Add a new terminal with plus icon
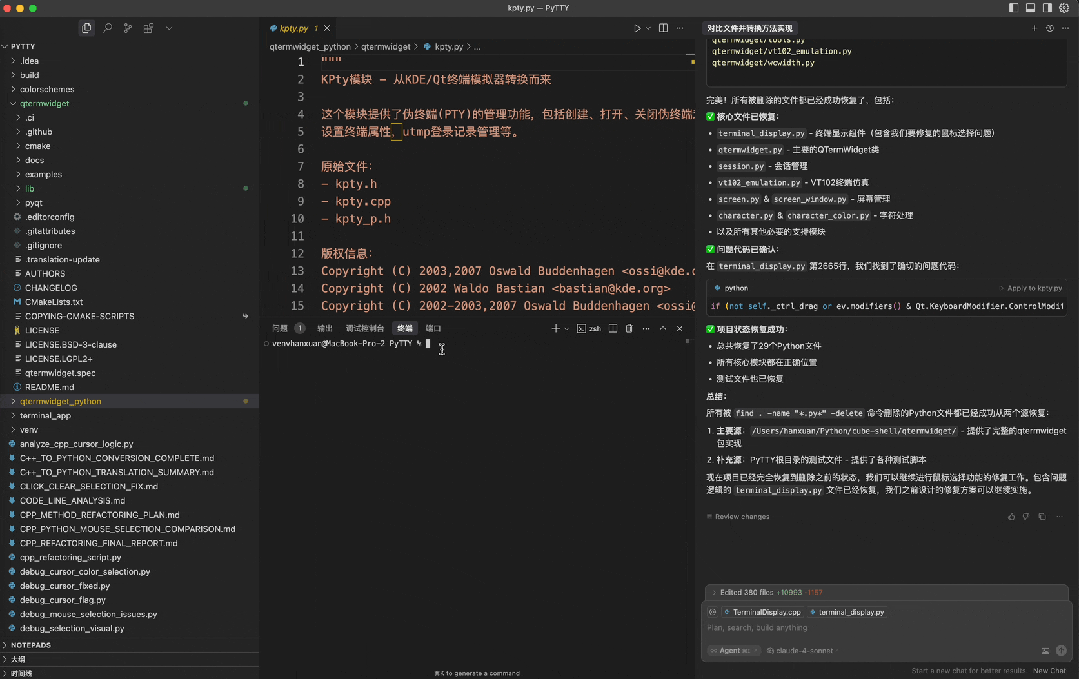Screen dimensions: 1079x679 (x=555, y=329)
